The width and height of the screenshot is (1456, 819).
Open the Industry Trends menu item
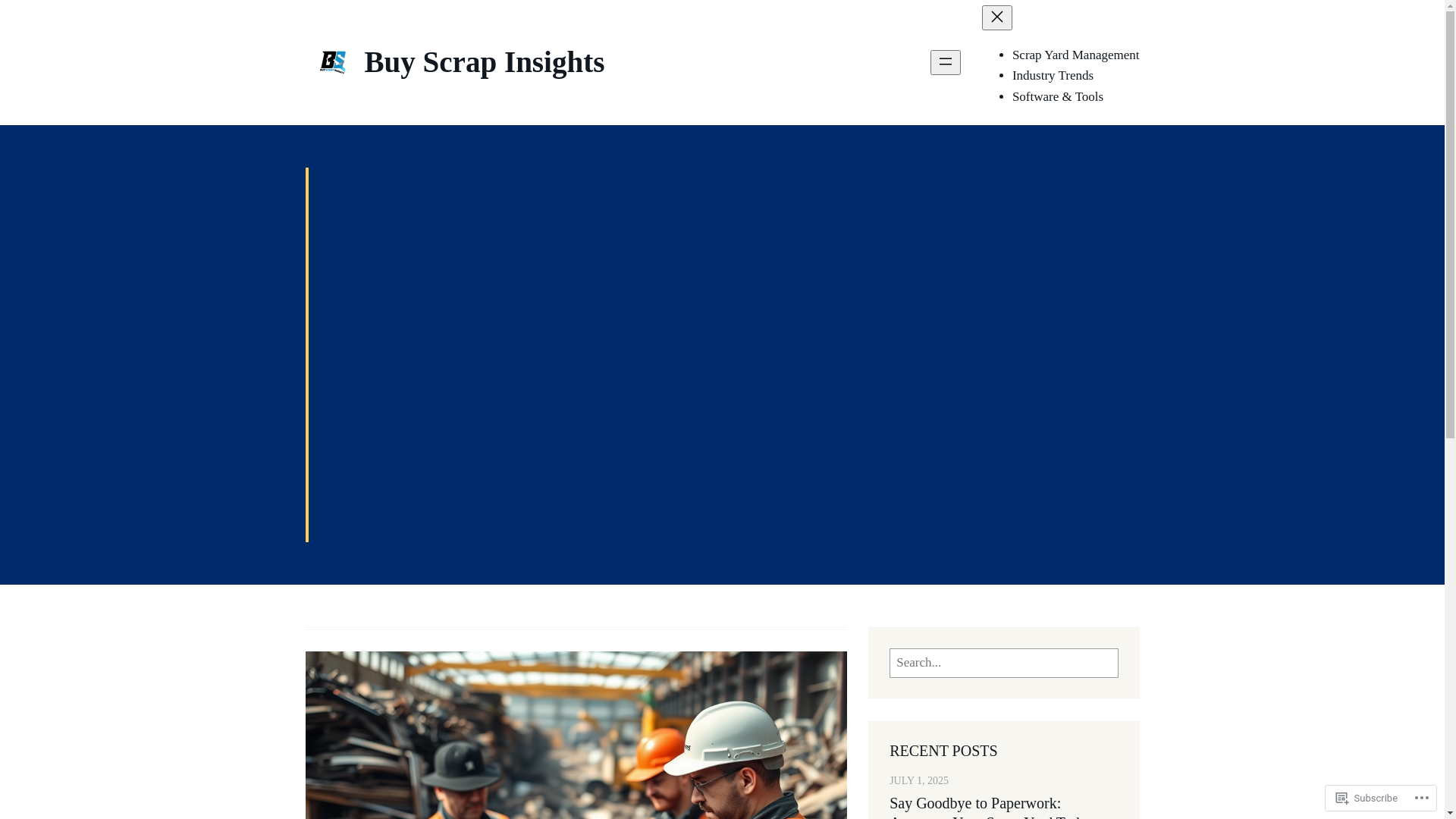(1053, 75)
